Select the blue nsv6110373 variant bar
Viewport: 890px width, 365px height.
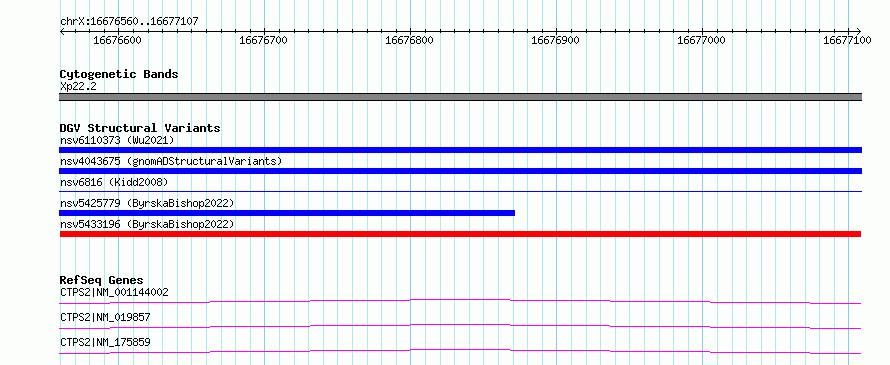click(x=460, y=150)
